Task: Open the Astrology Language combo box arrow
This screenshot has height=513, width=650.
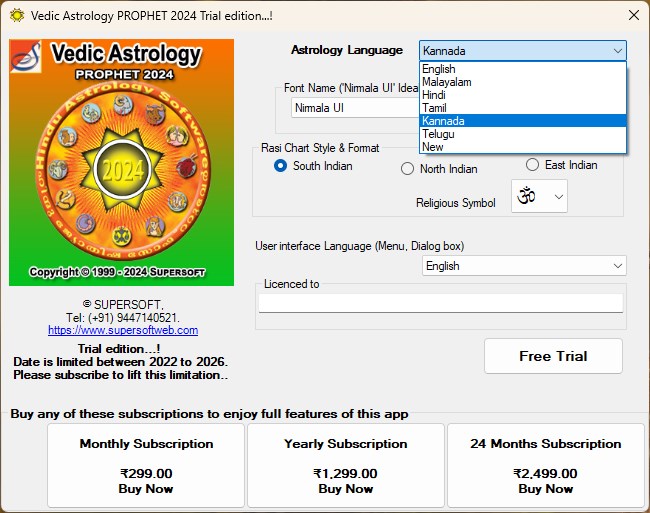Action: point(618,51)
